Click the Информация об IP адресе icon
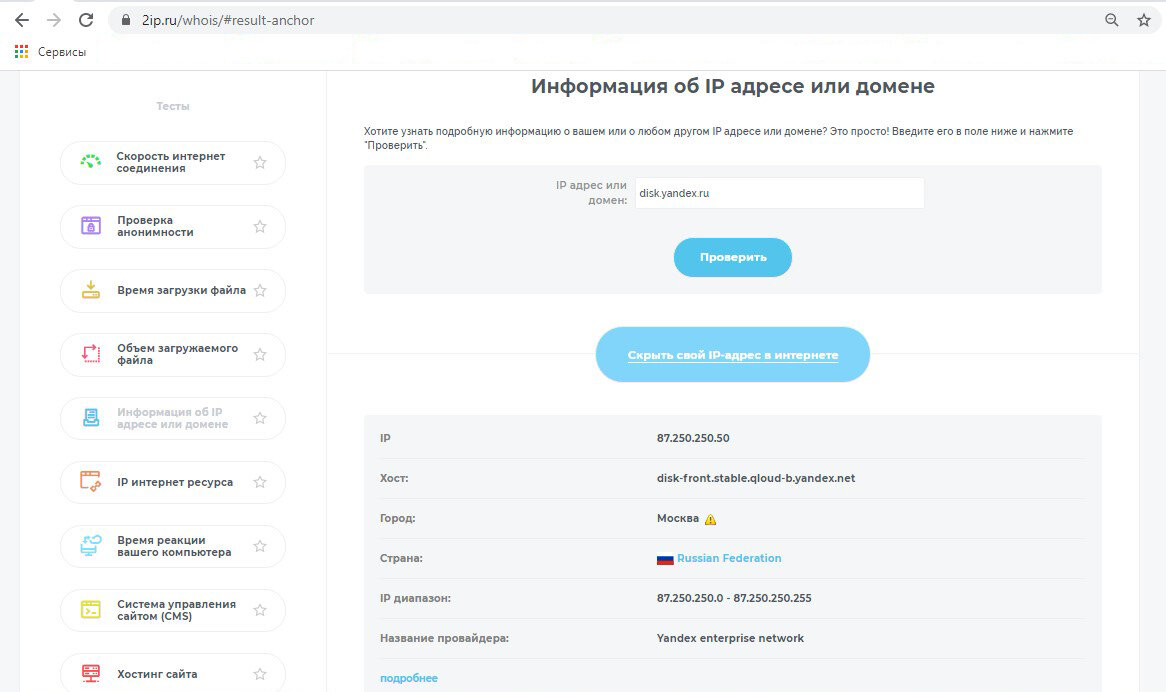Viewport: 1166px width, 692px height. tap(91, 418)
